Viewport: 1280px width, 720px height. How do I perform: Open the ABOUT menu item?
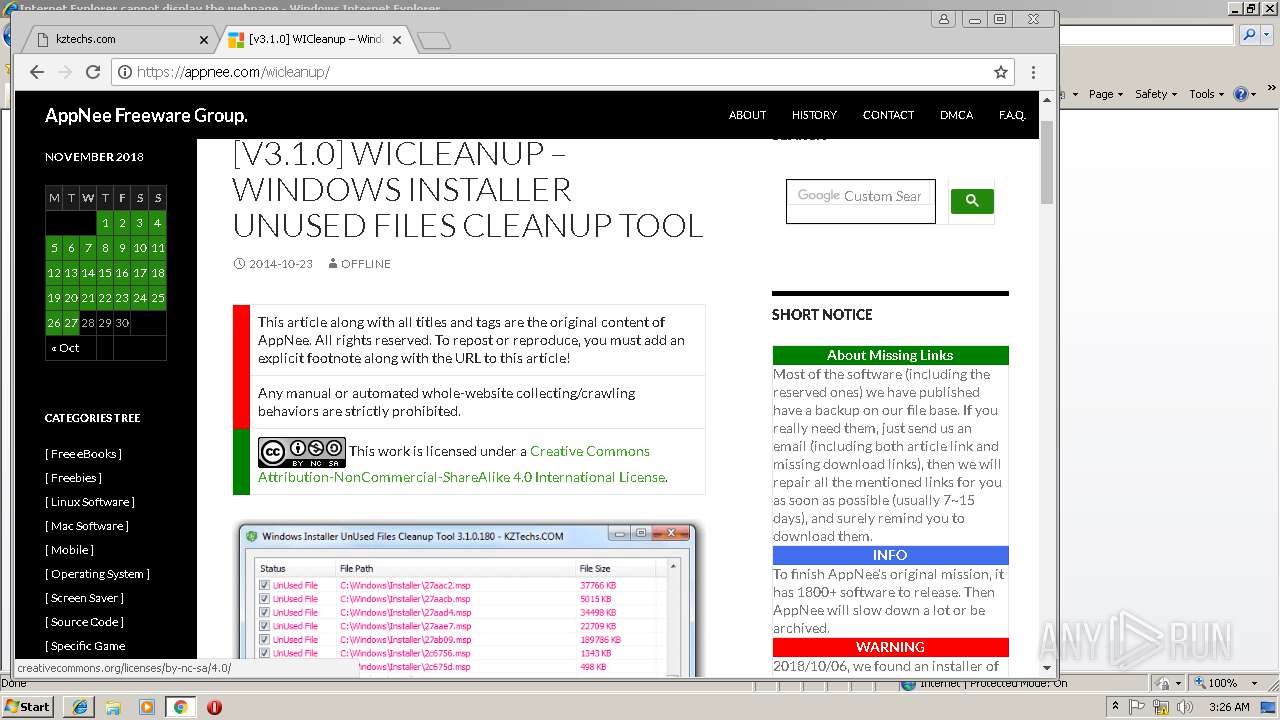click(x=747, y=115)
